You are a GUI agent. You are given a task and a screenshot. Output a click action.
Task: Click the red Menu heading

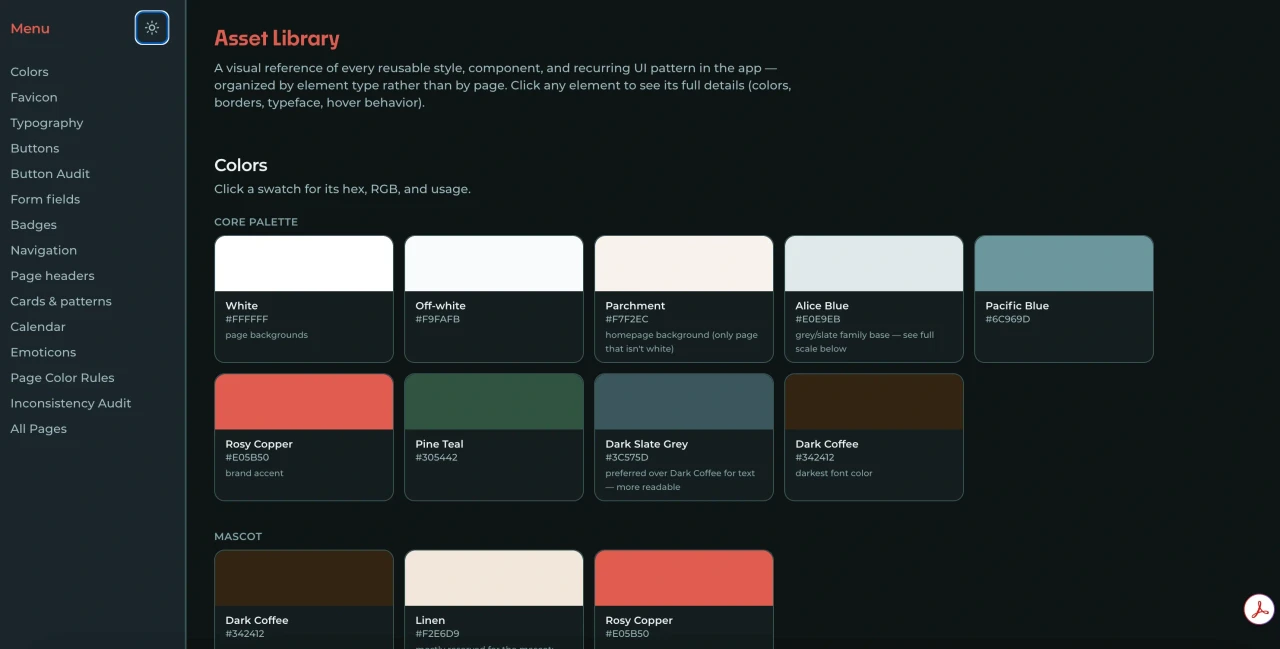(x=30, y=28)
